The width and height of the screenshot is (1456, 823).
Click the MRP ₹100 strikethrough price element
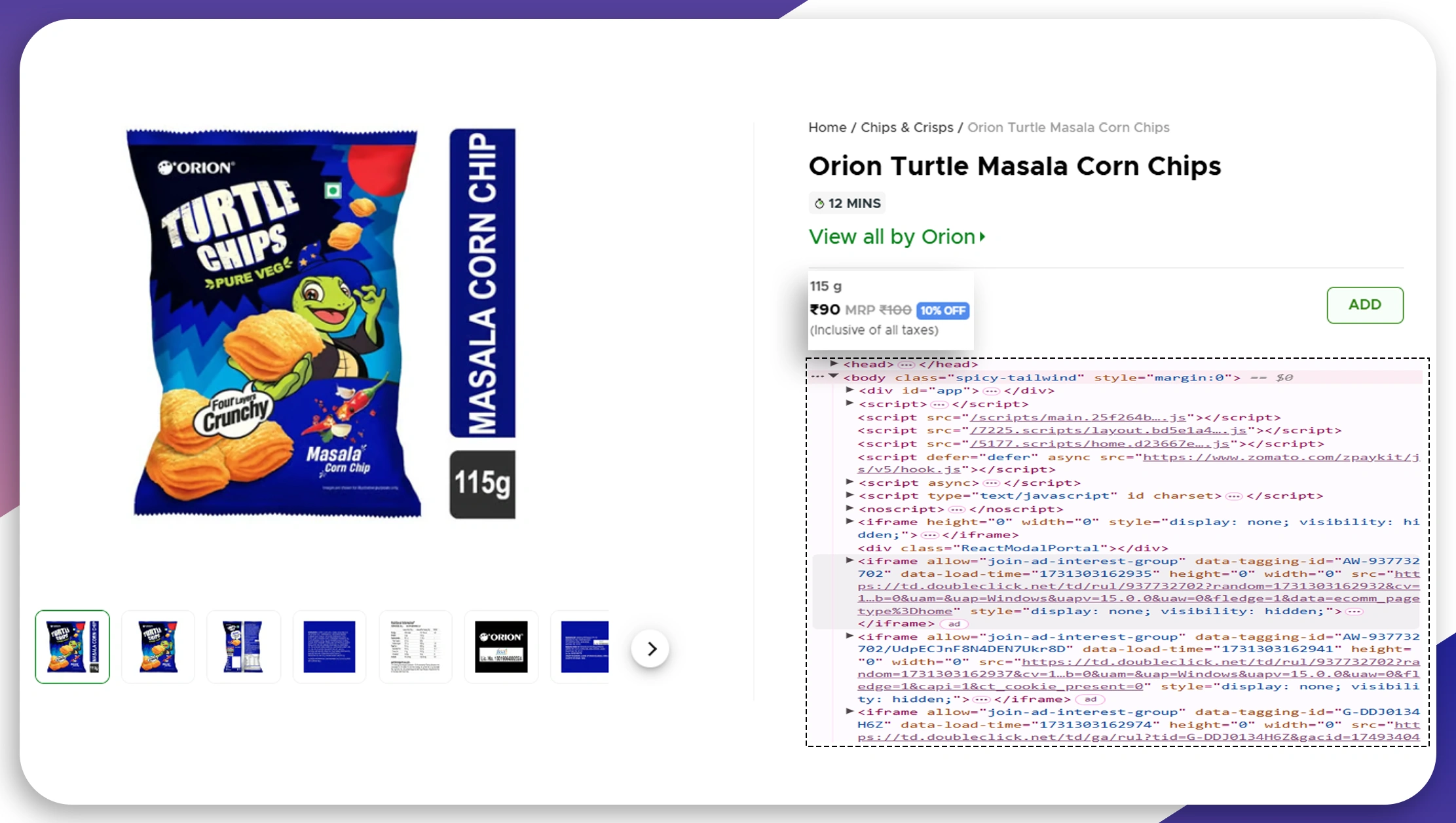coord(878,310)
